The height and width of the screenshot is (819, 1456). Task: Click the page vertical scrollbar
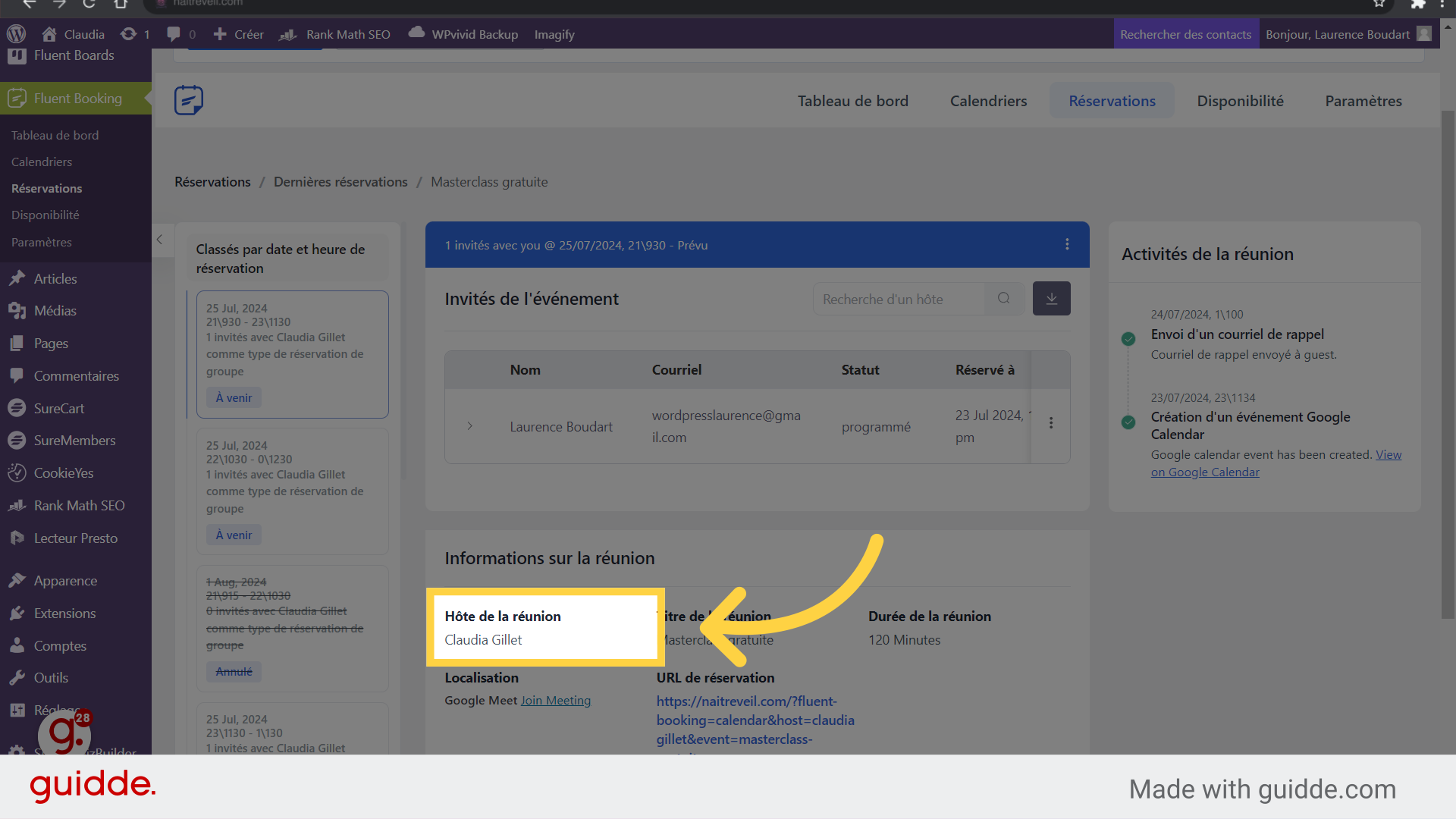[1448, 364]
